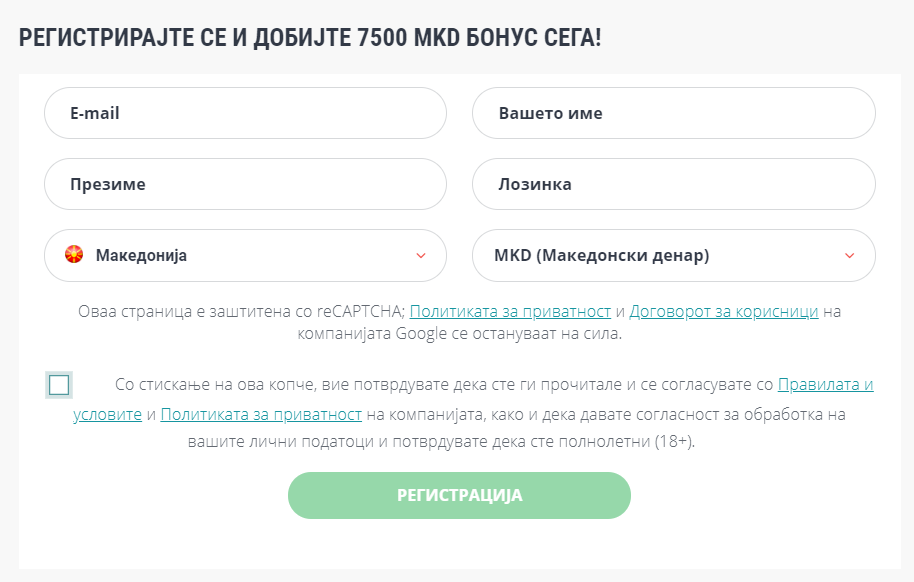Click the 7500 MKD bonus heading
This screenshot has height=582, width=914.
pyautogui.click(x=310, y=39)
